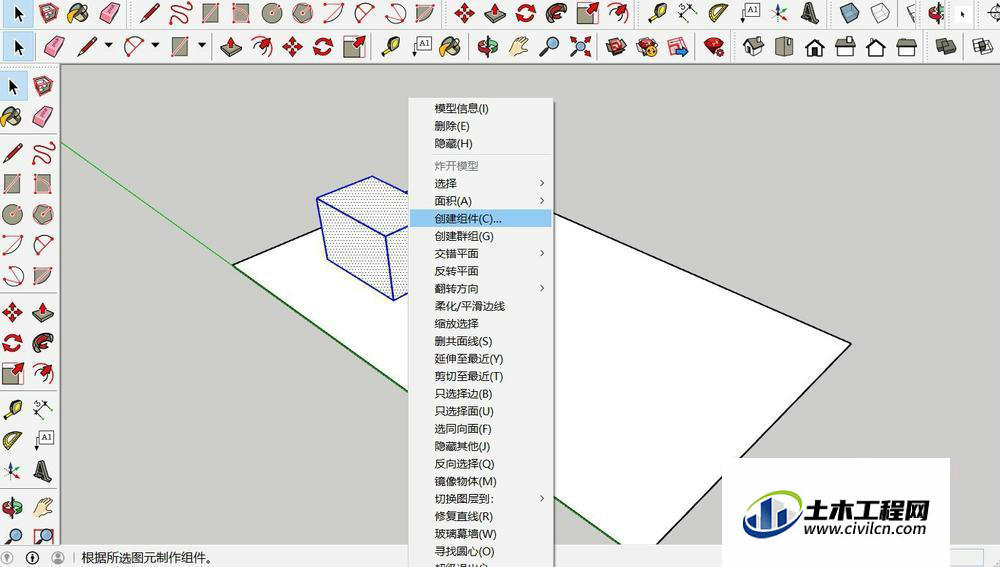1000x567 pixels.
Task: Pick the Protractor in left vertical toolbar
Action: 12,440
